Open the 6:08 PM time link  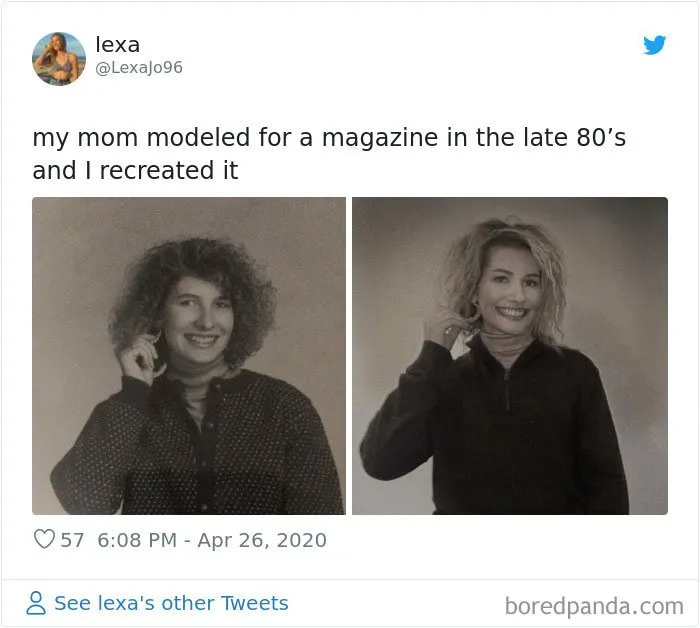coord(137,540)
